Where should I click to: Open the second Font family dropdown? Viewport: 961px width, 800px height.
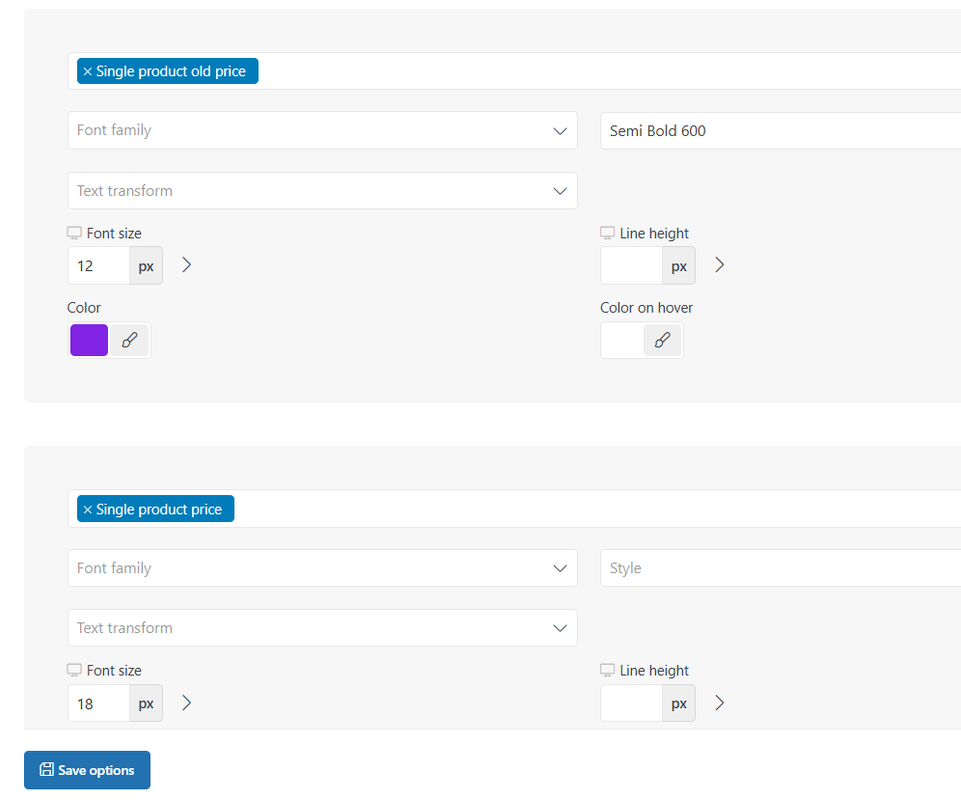click(322, 568)
